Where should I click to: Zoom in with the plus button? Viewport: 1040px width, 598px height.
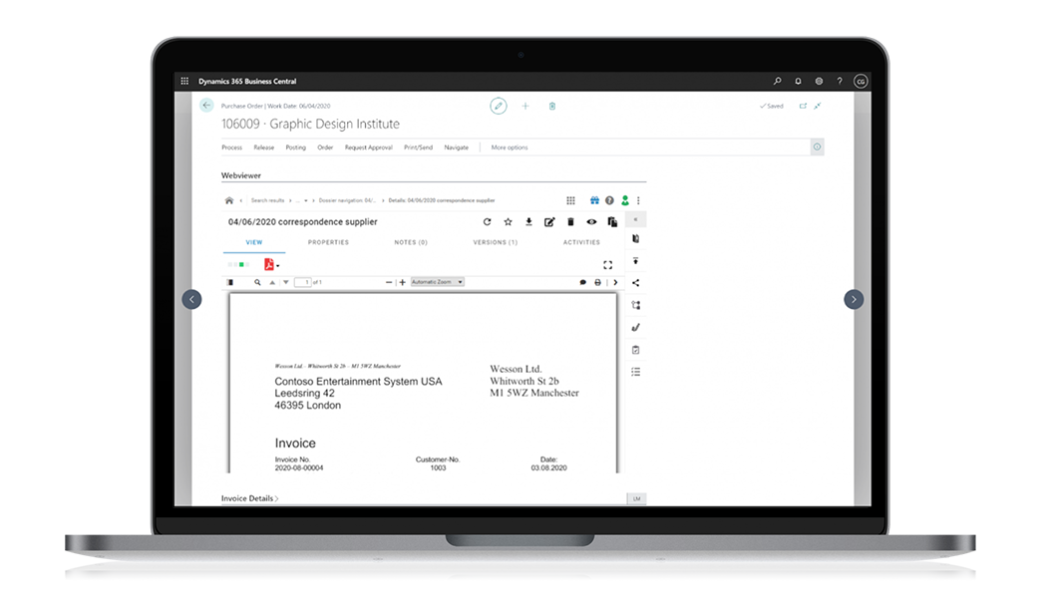403,282
